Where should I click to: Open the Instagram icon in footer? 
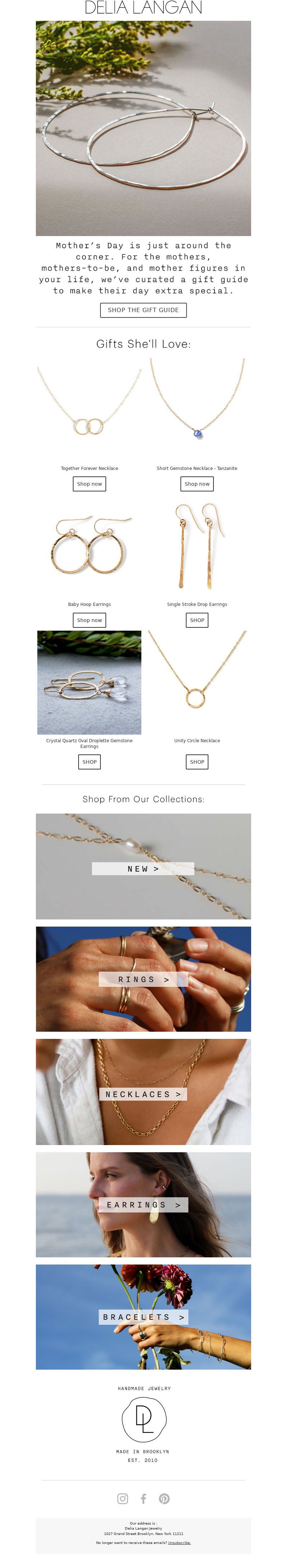pyautogui.click(x=122, y=1499)
